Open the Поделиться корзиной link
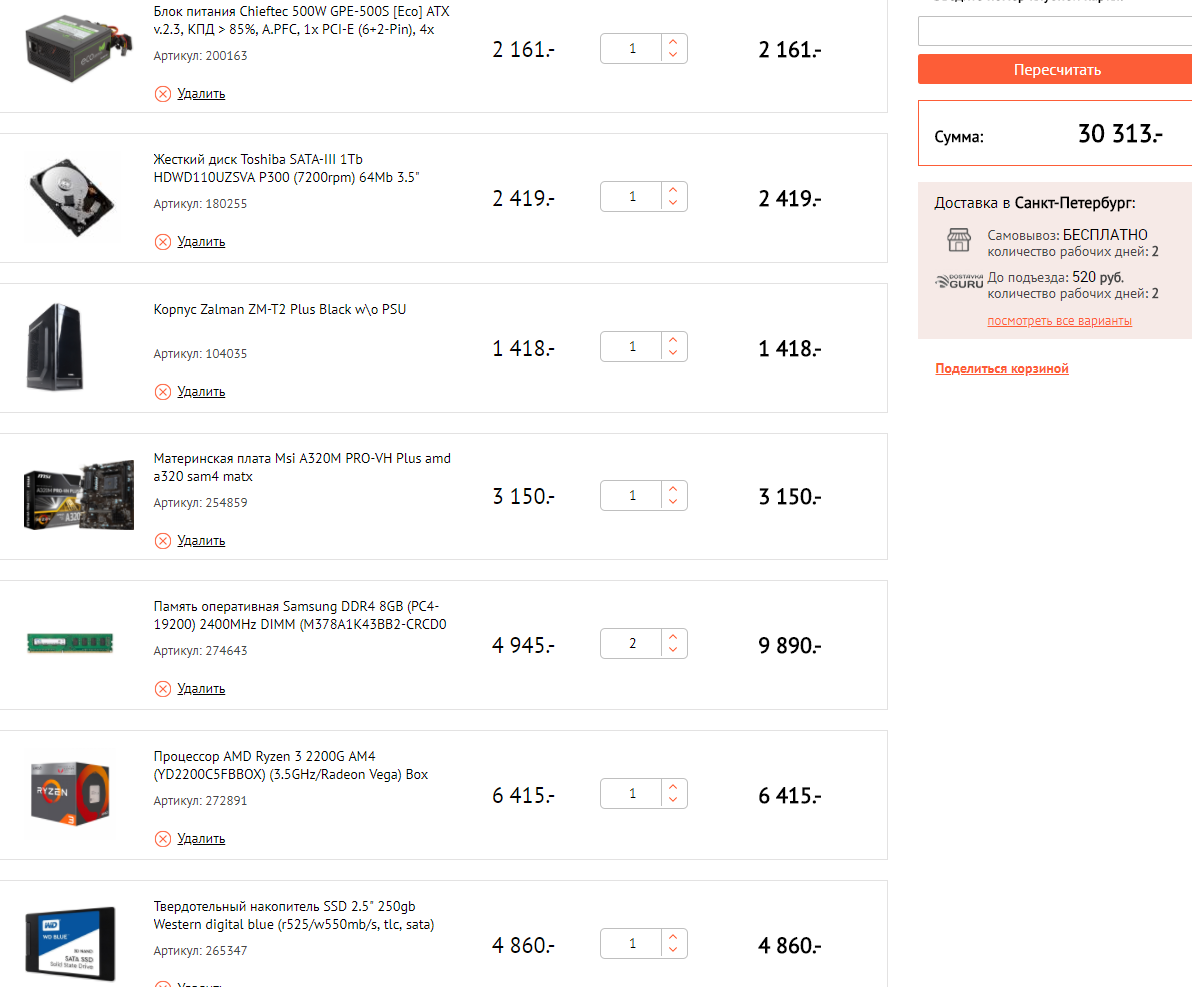This screenshot has height=987, width=1192. coord(1002,369)
